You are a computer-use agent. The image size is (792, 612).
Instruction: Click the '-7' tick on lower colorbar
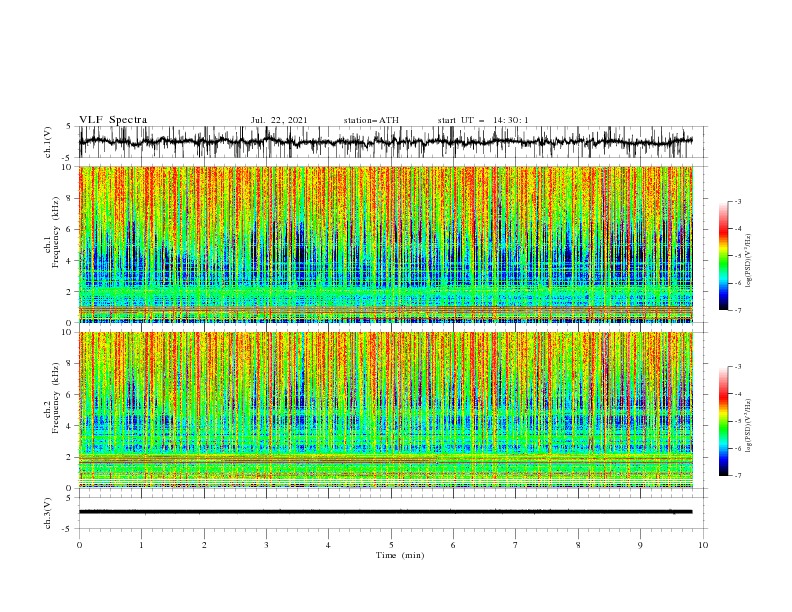737,475
